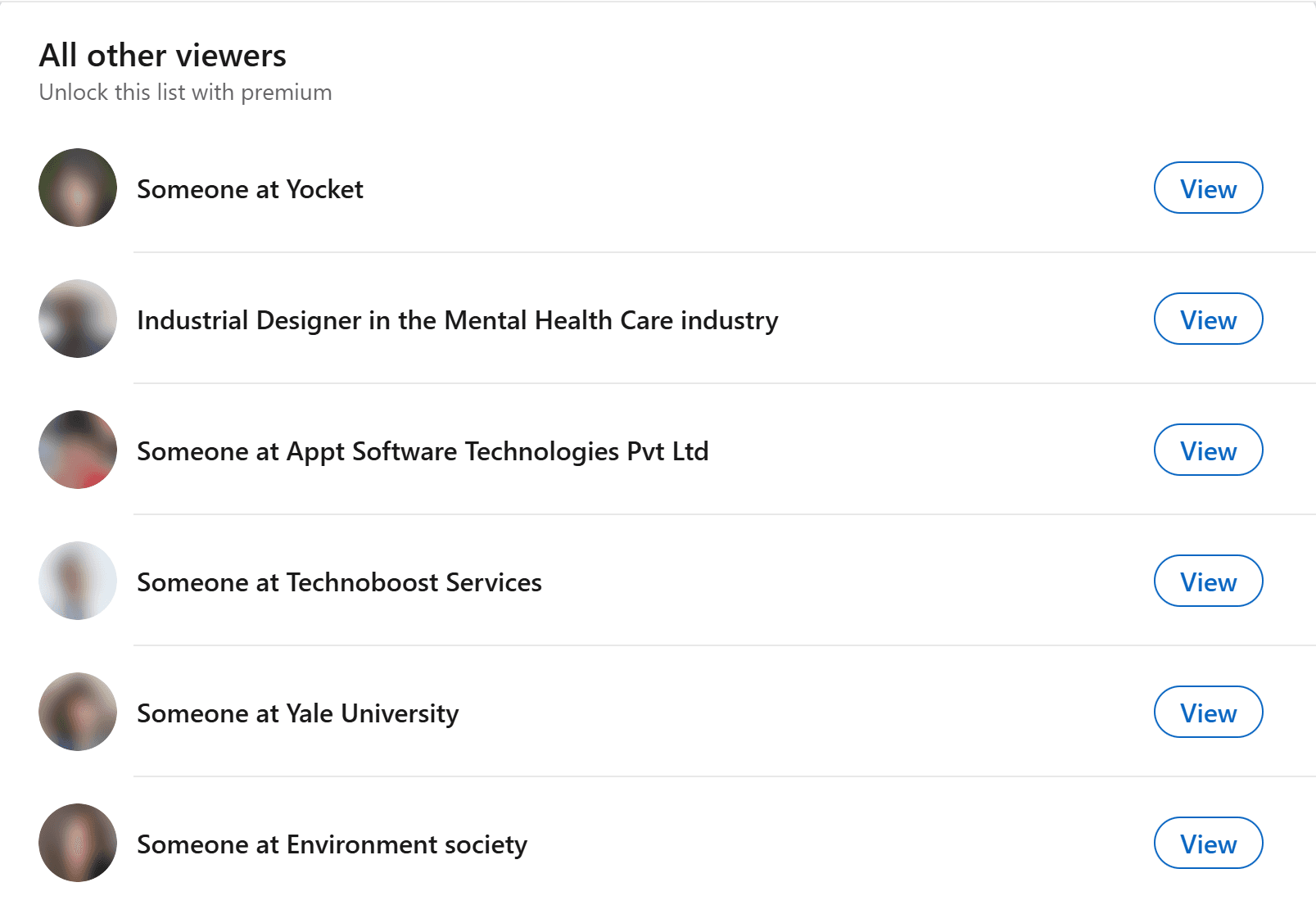
Task: Select the 'Someone at Yocket' viewer entry
Action: [x=250, y=188]
